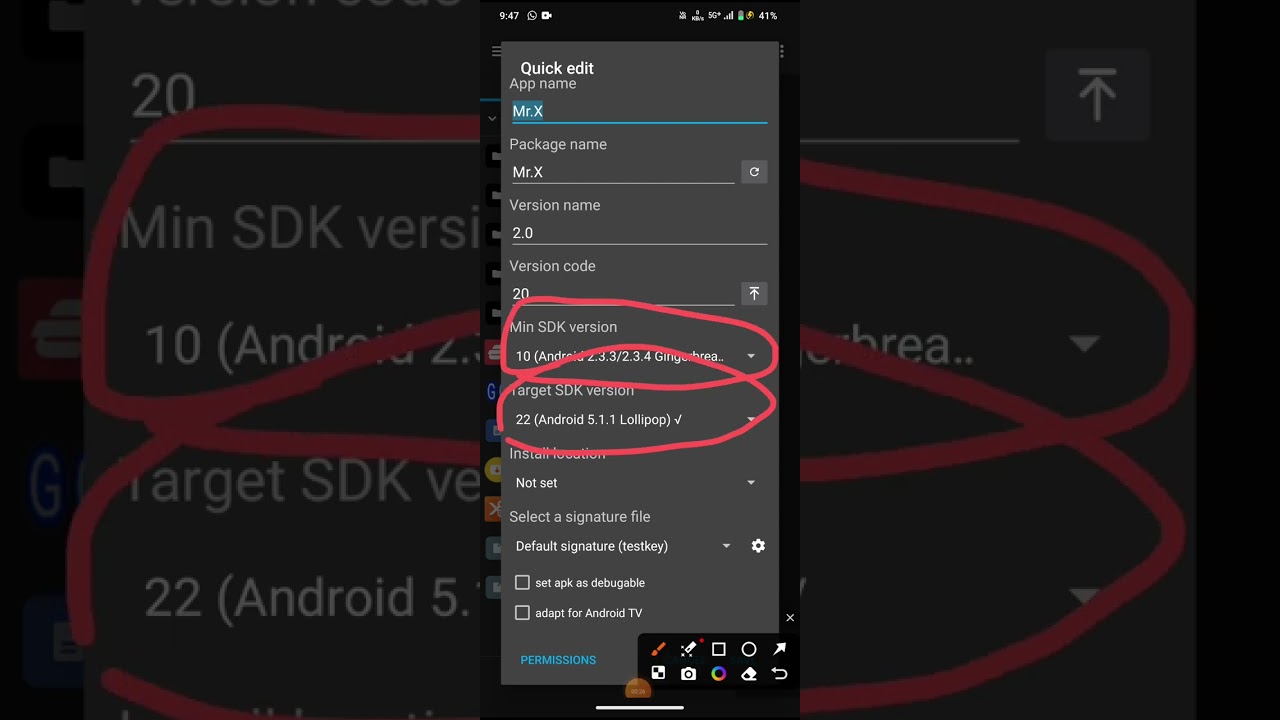
Task: Open signature settings gear icon
Action: (758, 546)
